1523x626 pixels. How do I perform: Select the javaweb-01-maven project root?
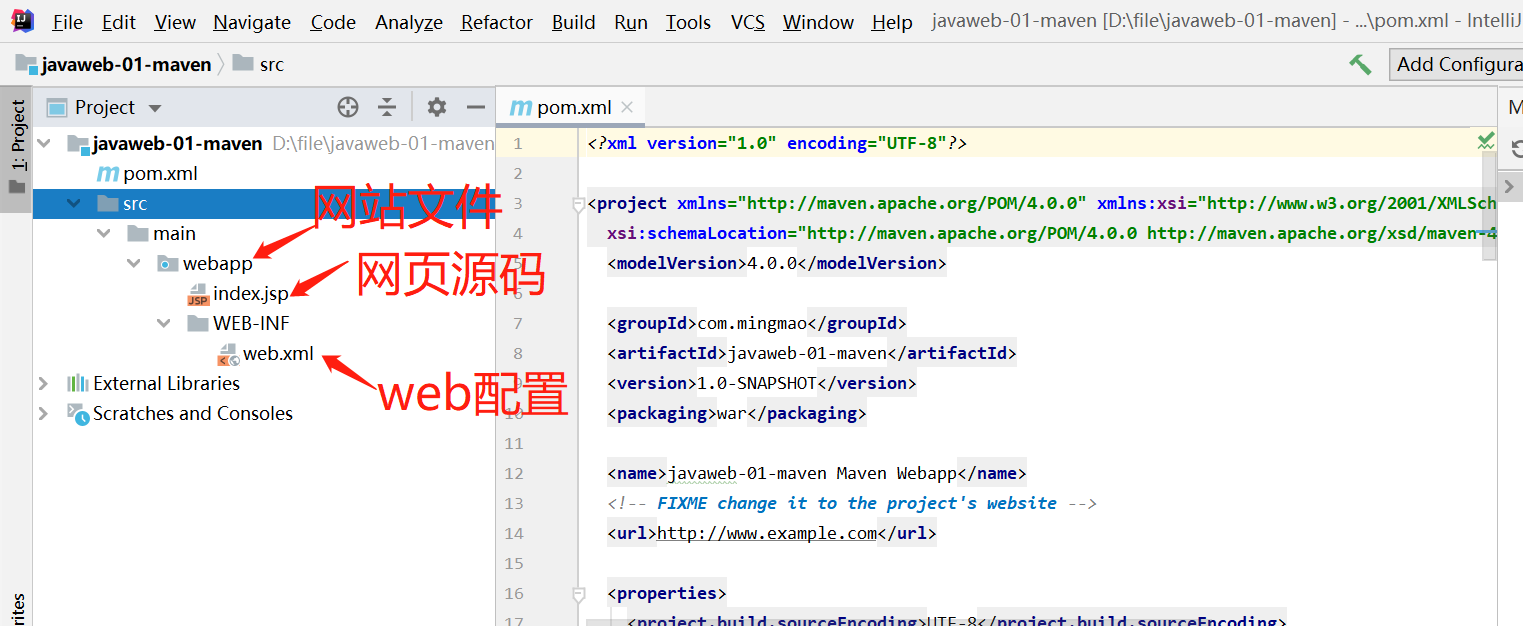[x=177, y=144]
